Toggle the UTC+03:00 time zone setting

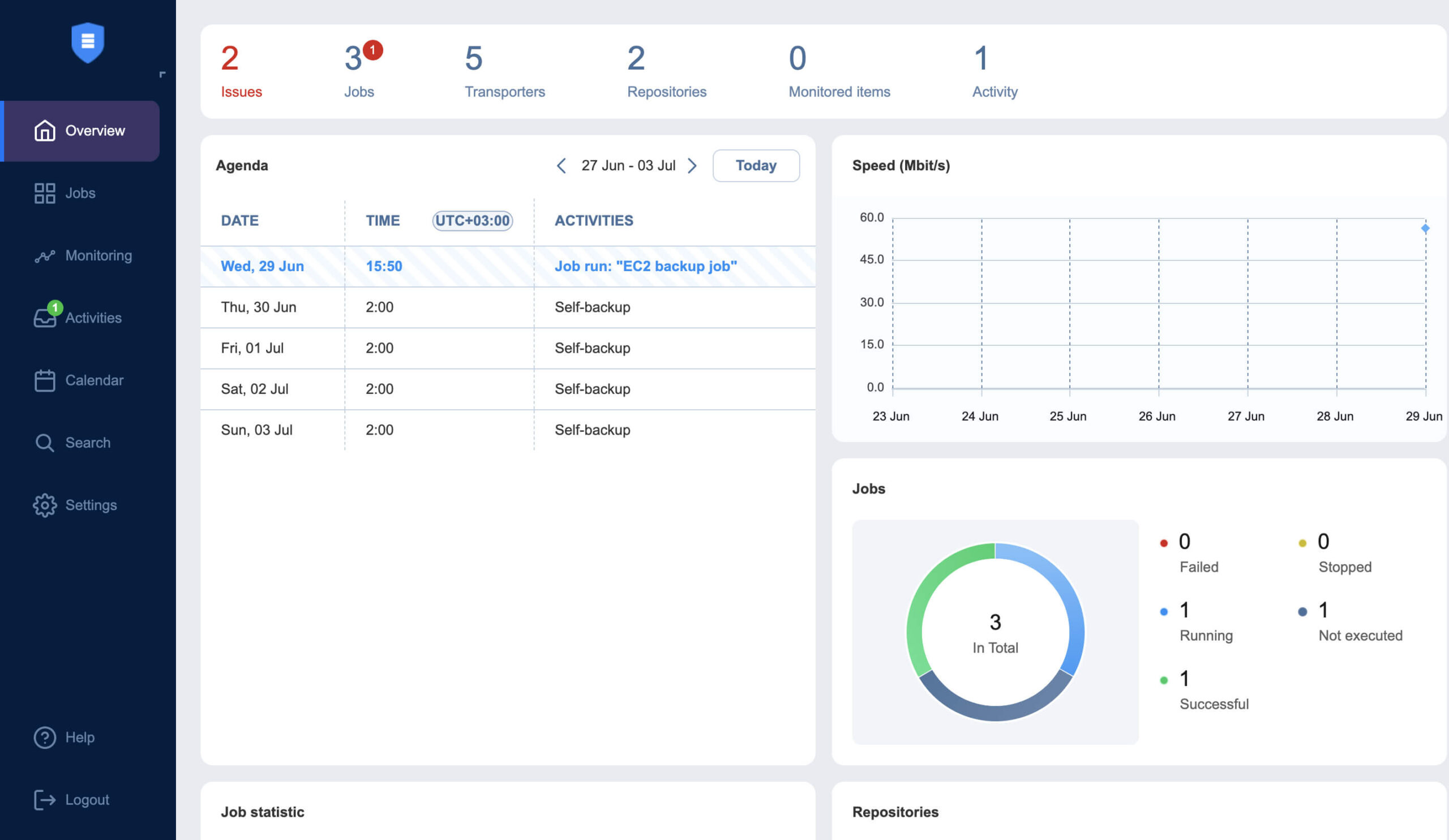pos(473,220)
